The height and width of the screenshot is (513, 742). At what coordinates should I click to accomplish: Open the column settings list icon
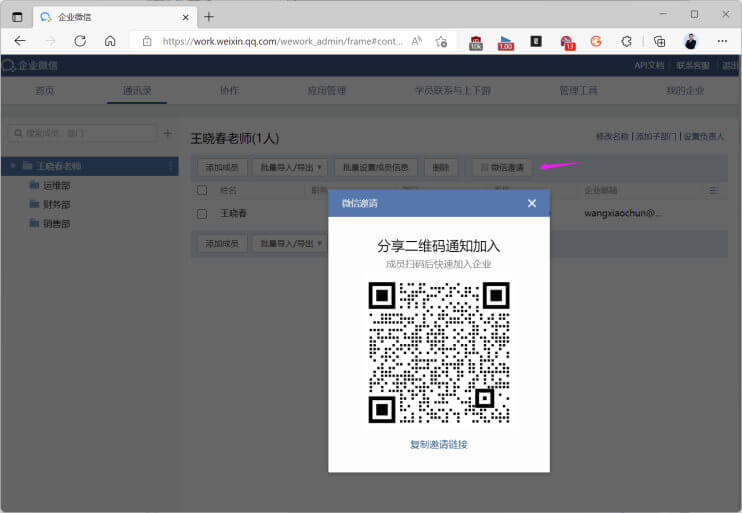pyautogui.click(x=714, y=190)
